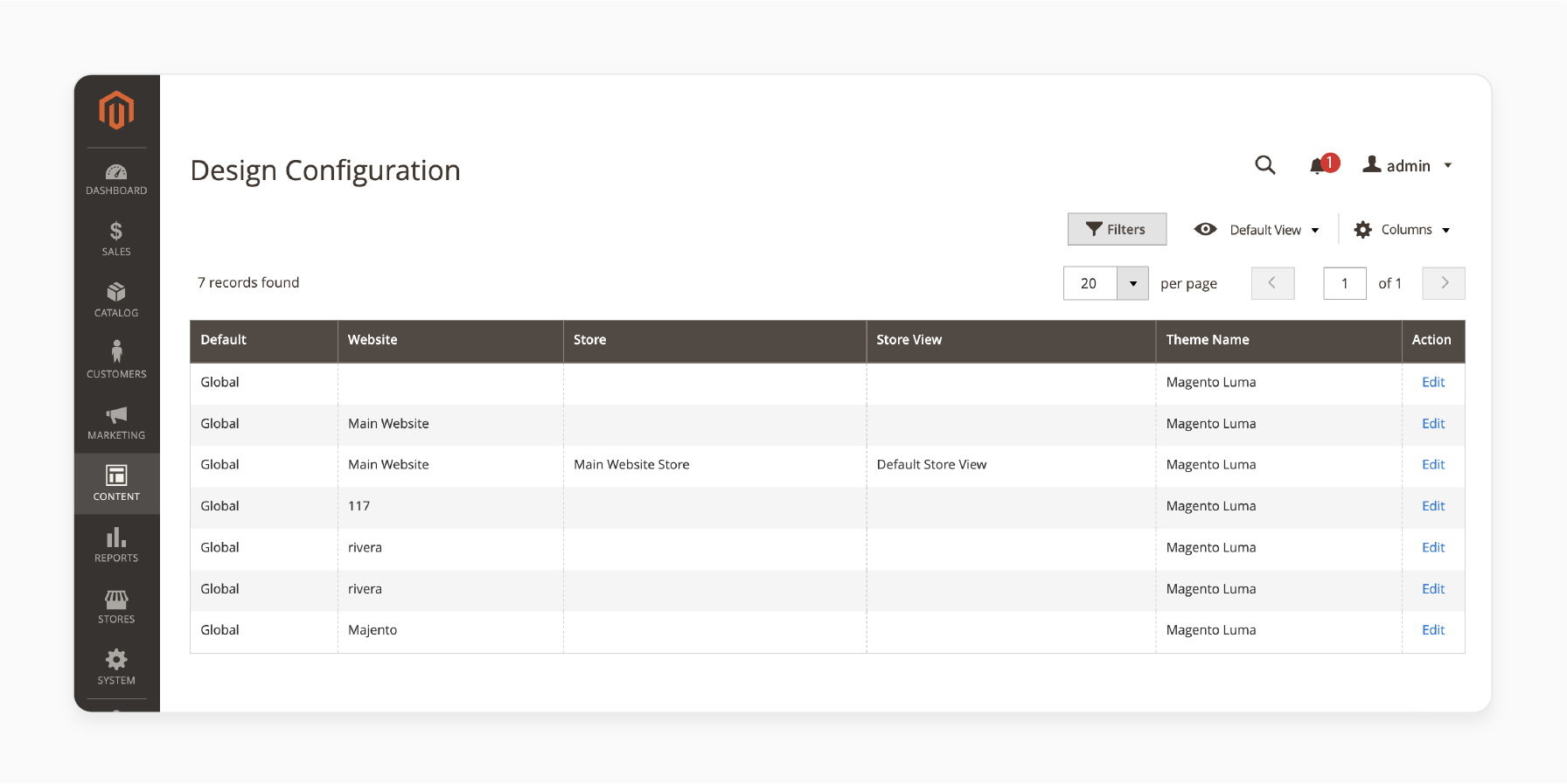Click the '7 records found' text
This screenshot has height=784, width=1567.
click(248, 282)
